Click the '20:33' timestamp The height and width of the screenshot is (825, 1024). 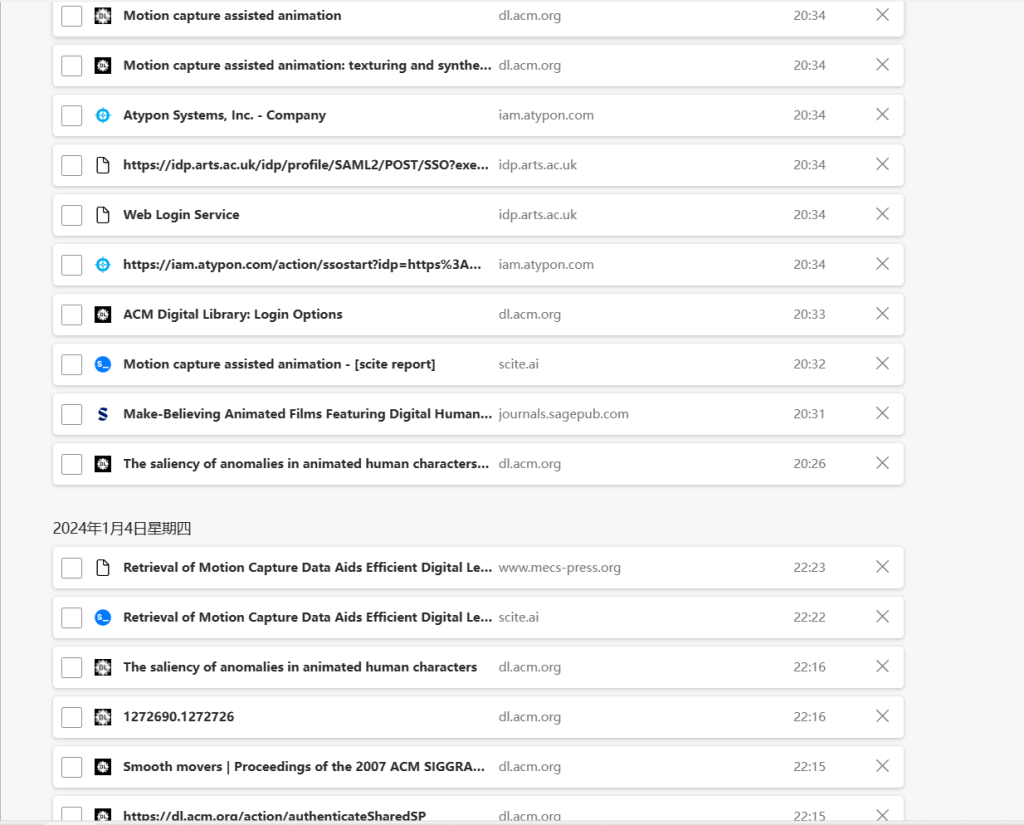tap(809, 315)
